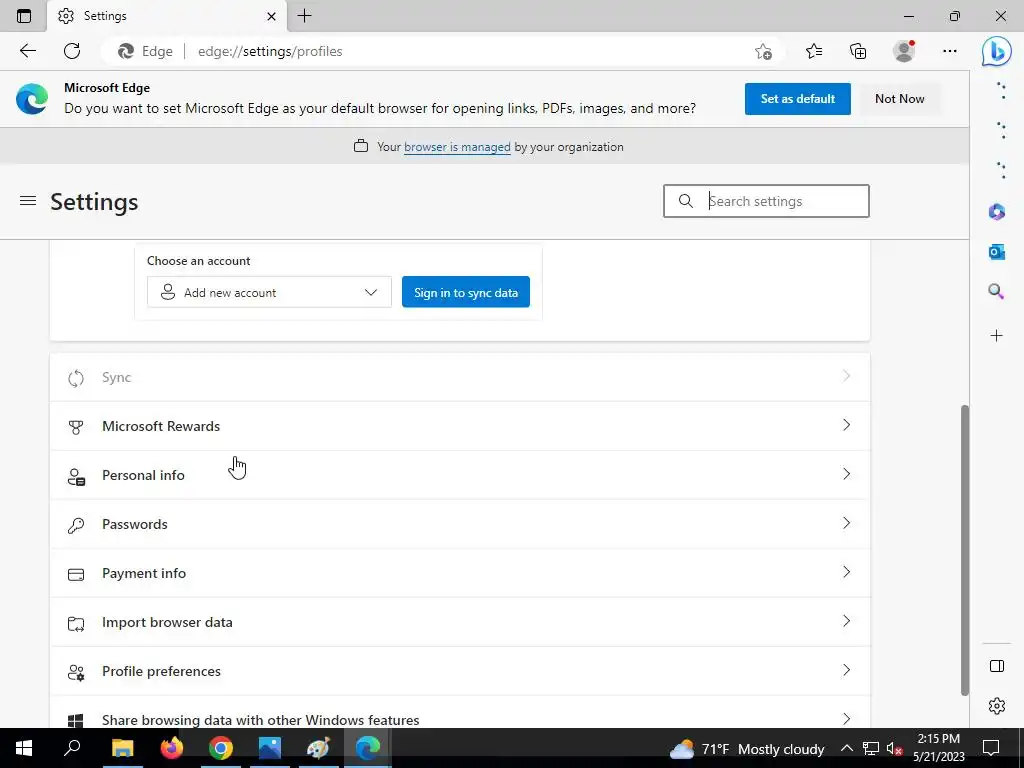Open taskbar search magnifier

tap(72, 748)
